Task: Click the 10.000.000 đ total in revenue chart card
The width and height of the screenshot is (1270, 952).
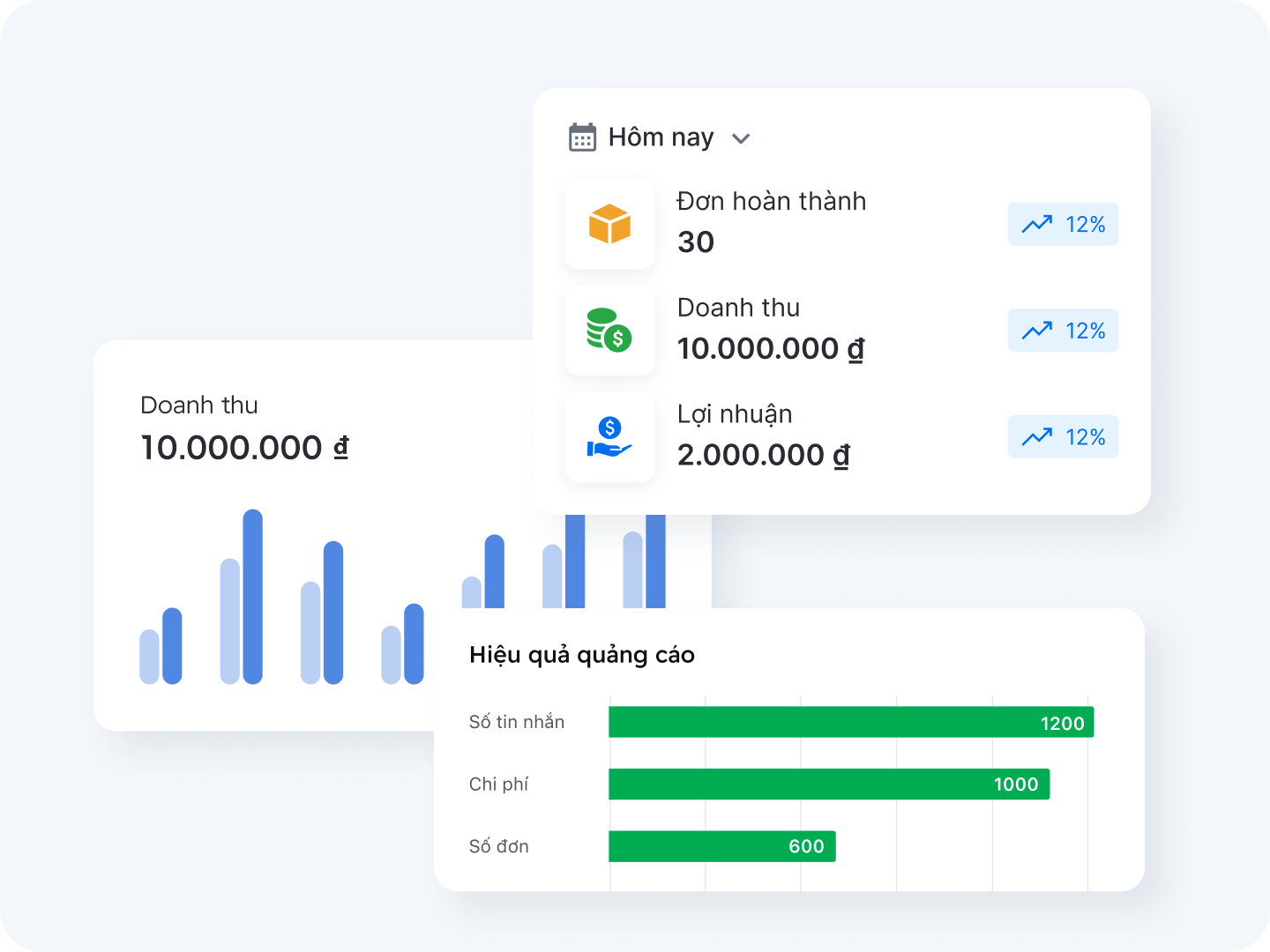Action: (x=244, y=448)
